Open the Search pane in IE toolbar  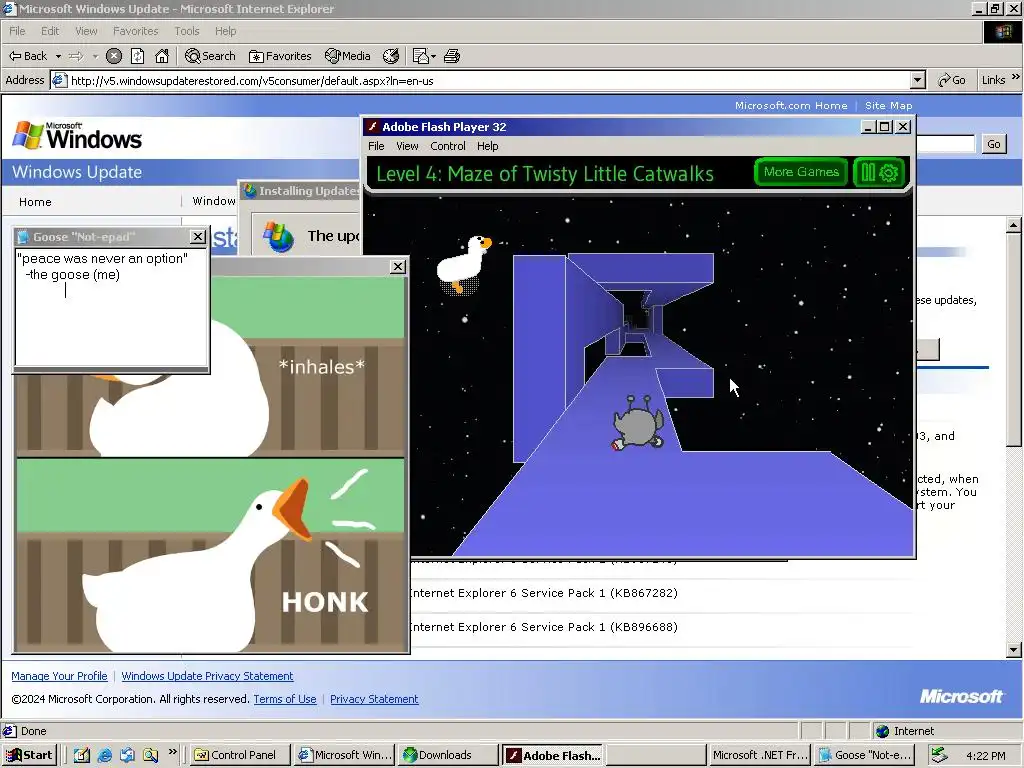(x=210, y=56)
